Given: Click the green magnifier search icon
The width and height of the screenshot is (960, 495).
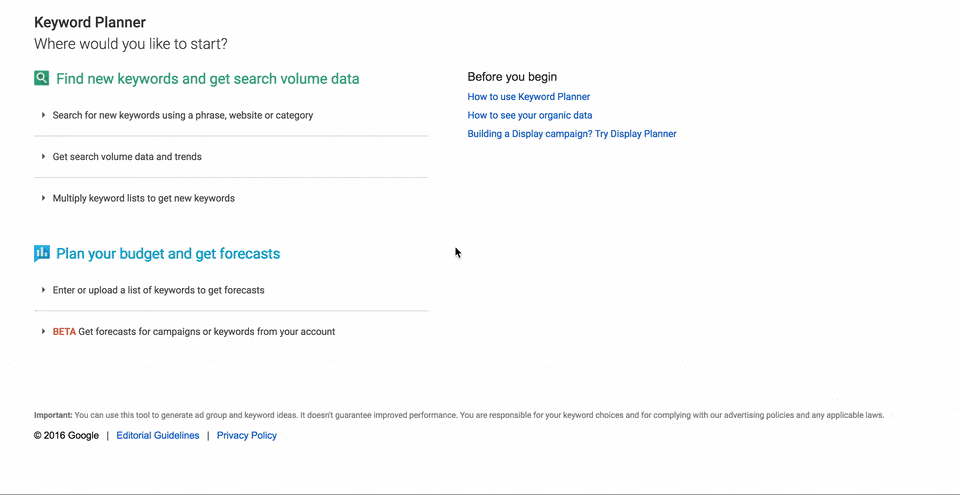Looking at the screenshot, I should tap(42, 78).
